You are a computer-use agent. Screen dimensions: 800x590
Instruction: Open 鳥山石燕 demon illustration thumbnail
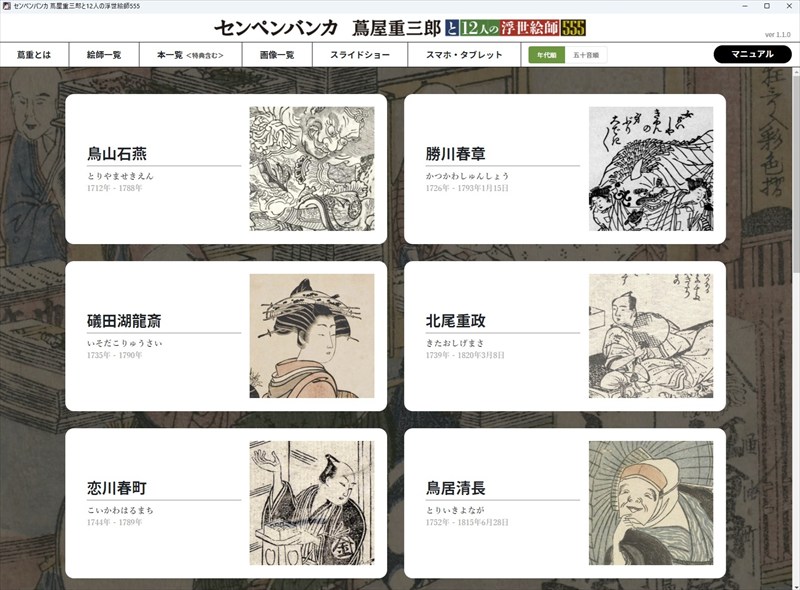coord(311,169)
